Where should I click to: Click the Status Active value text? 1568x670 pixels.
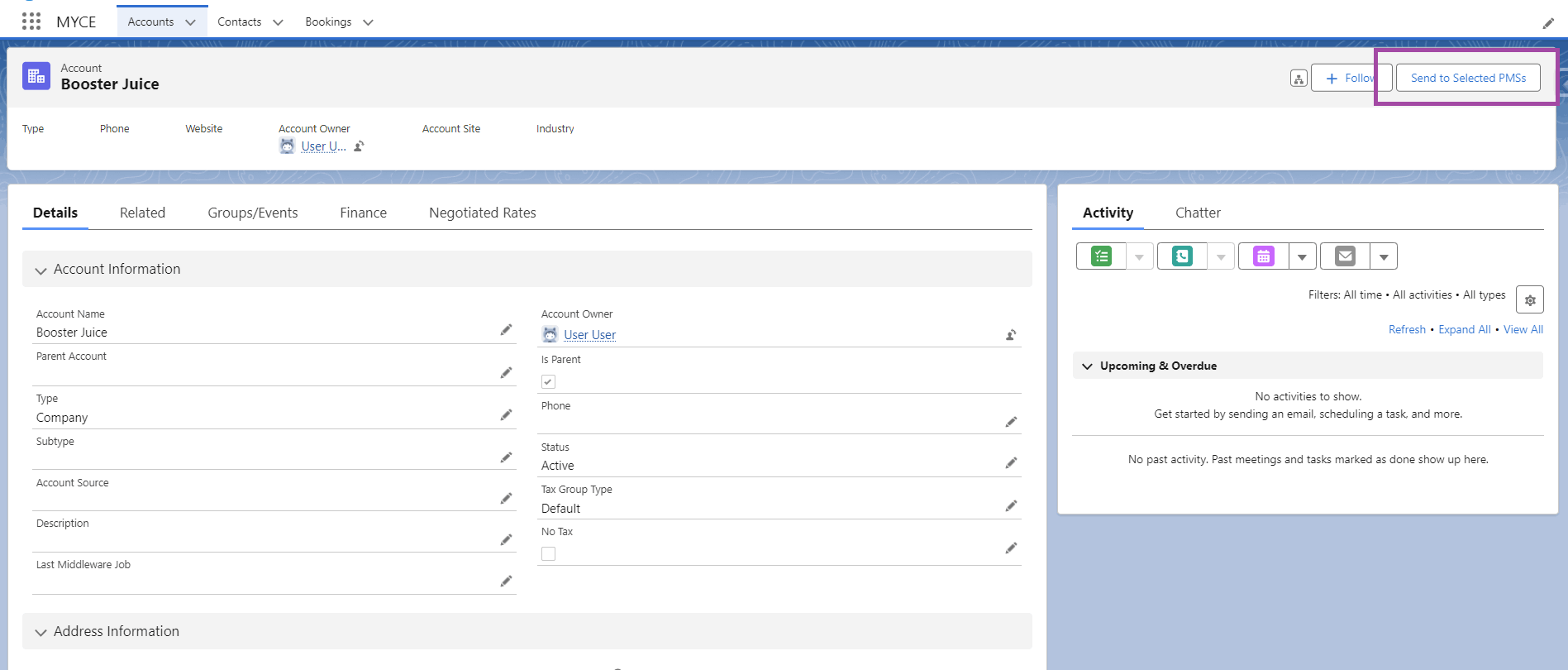coord(557,466)
